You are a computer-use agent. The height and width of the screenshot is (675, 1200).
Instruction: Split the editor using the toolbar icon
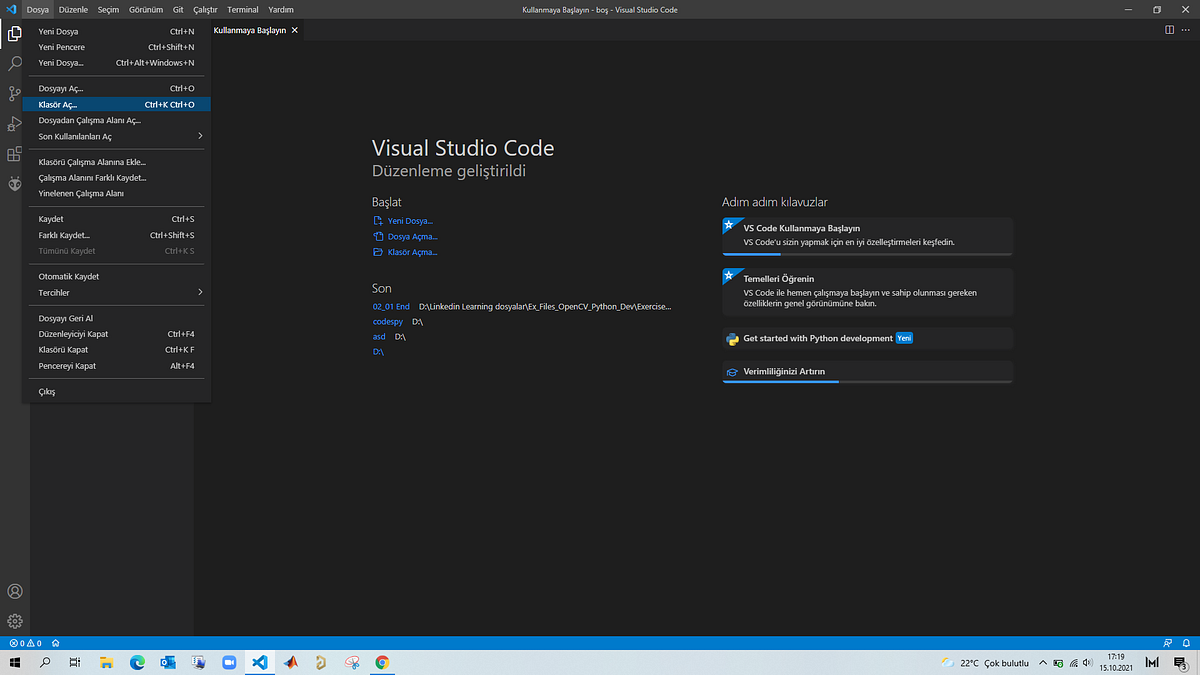pos(1169,30)
